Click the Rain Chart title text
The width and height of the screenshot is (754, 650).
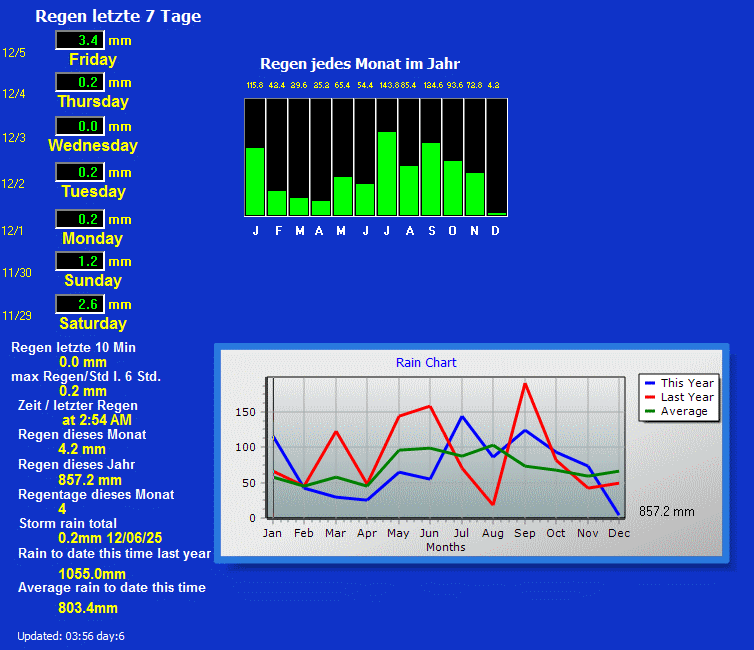click(x=426, y=363)
